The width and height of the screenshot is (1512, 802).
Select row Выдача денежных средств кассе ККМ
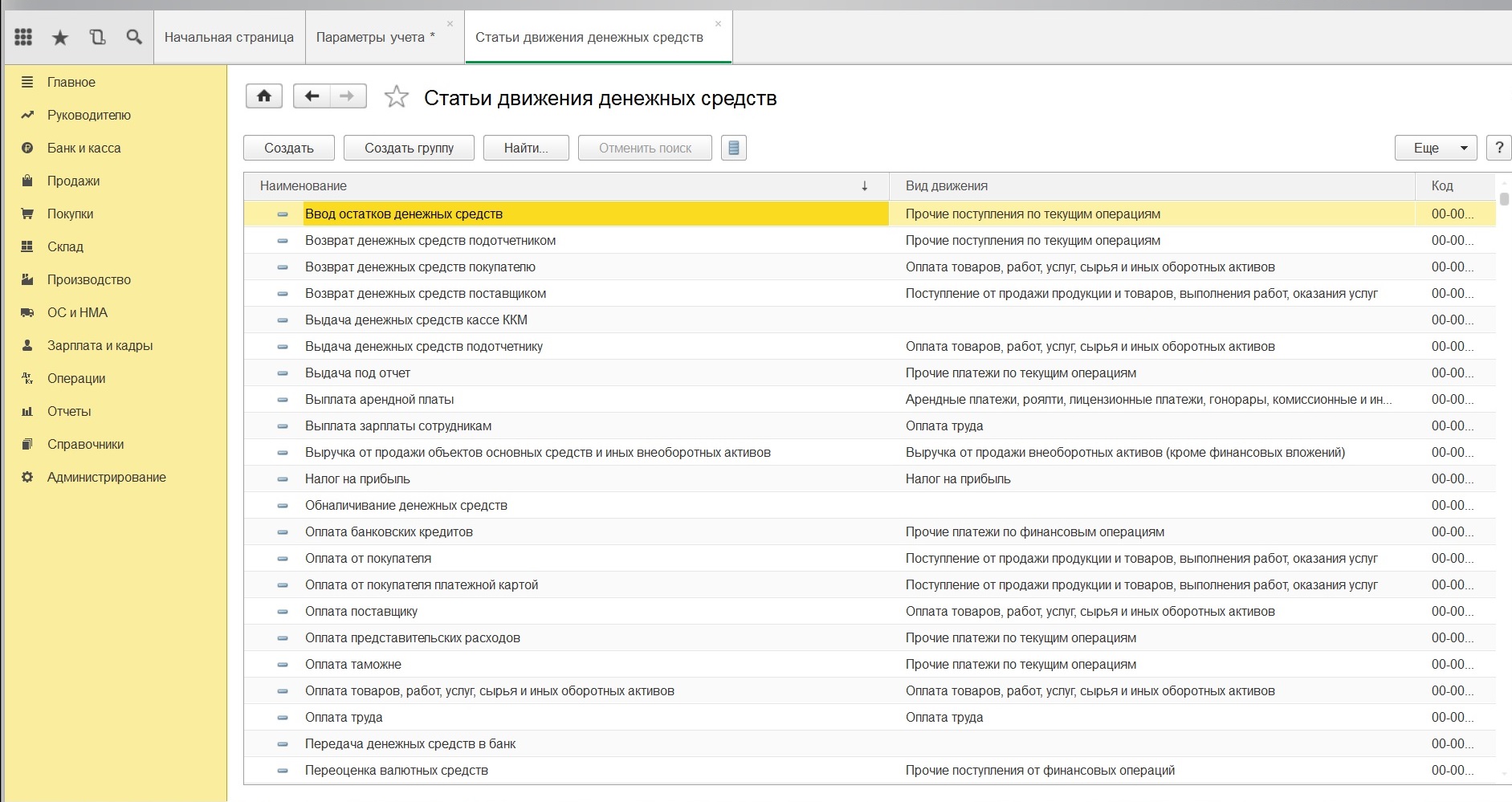coord(870,320)
